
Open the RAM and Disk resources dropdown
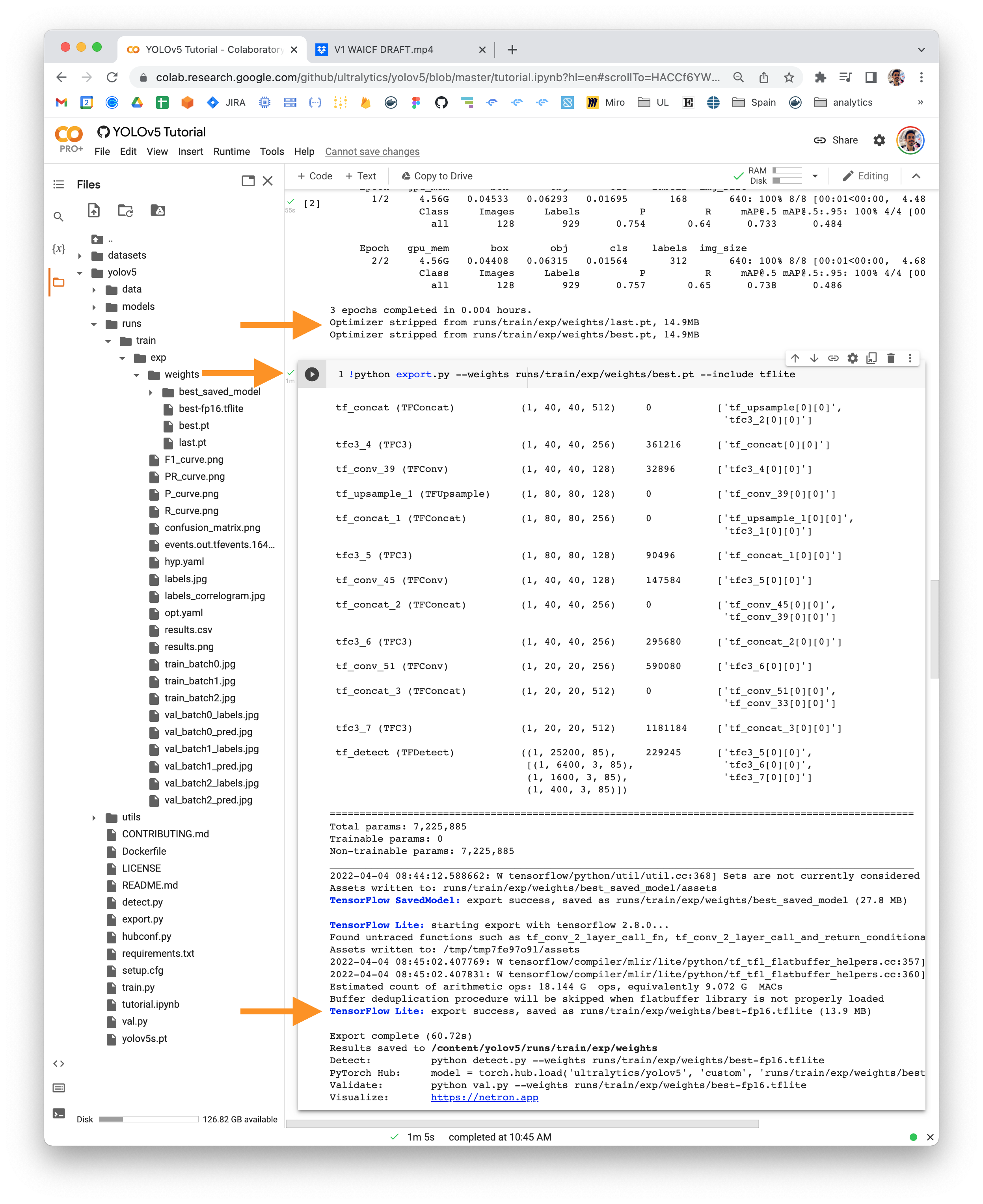[815, 175]
